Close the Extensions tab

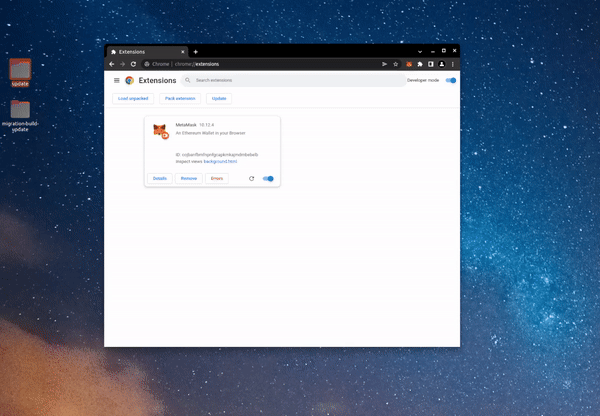[x=183, y=52]
